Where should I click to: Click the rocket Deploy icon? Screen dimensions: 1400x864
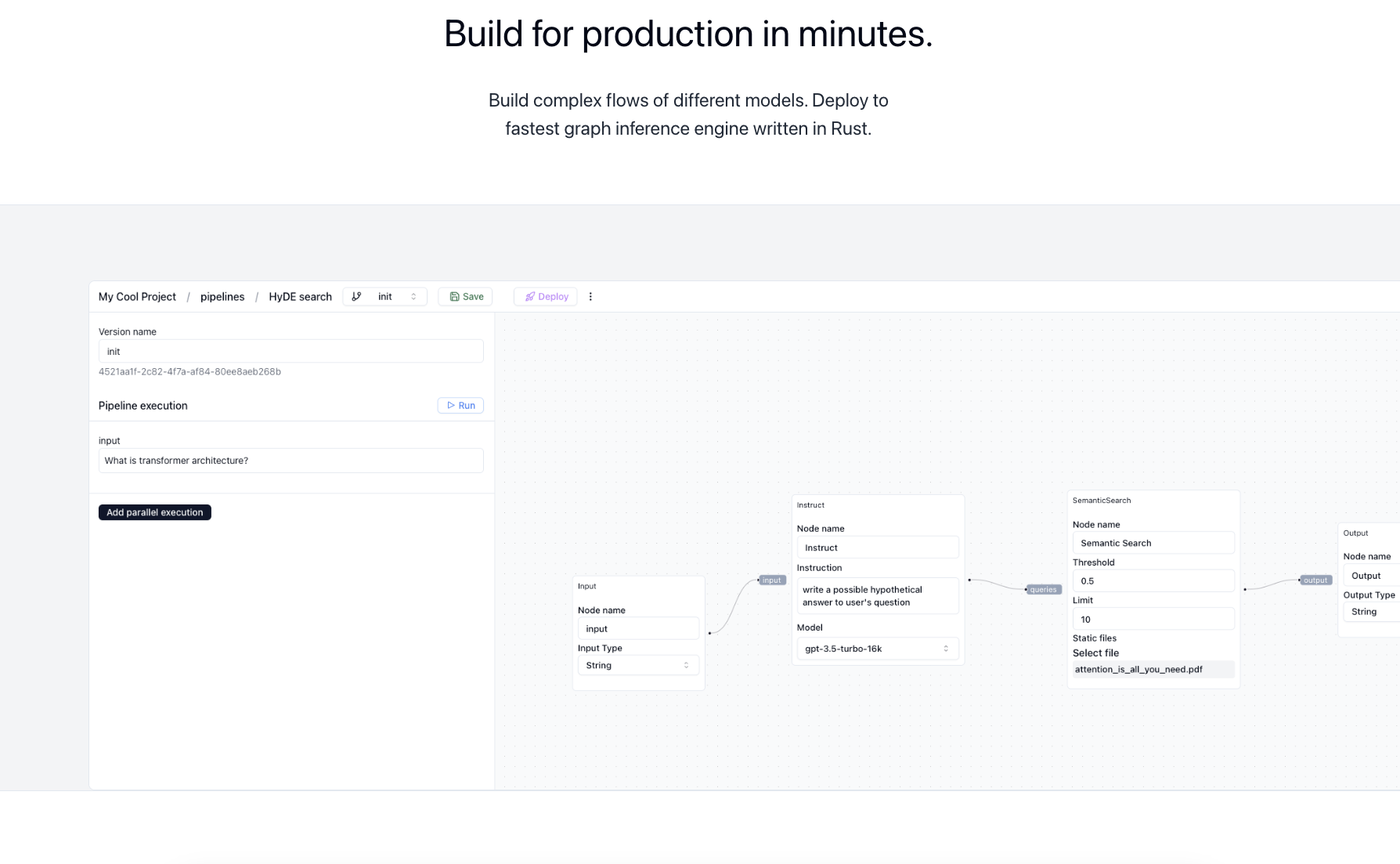[x=530, y=297]
